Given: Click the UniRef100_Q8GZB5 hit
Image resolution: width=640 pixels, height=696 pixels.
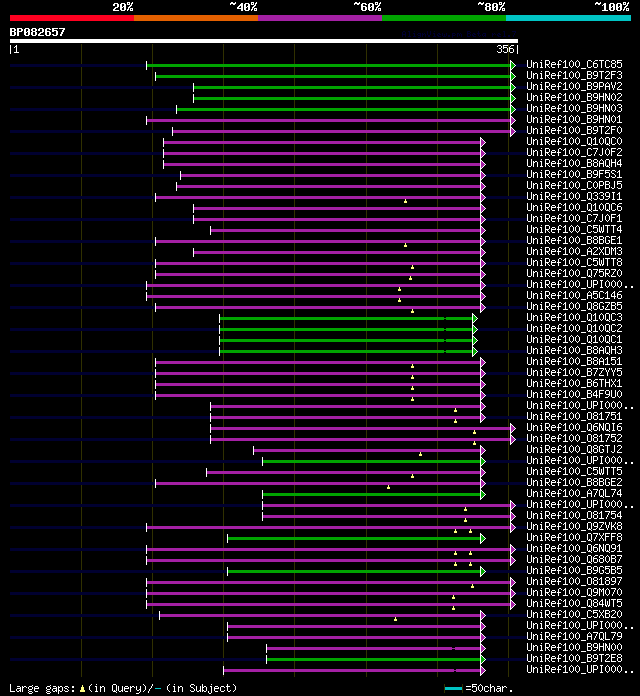Looking at the screenshot, I should (574, 306).
